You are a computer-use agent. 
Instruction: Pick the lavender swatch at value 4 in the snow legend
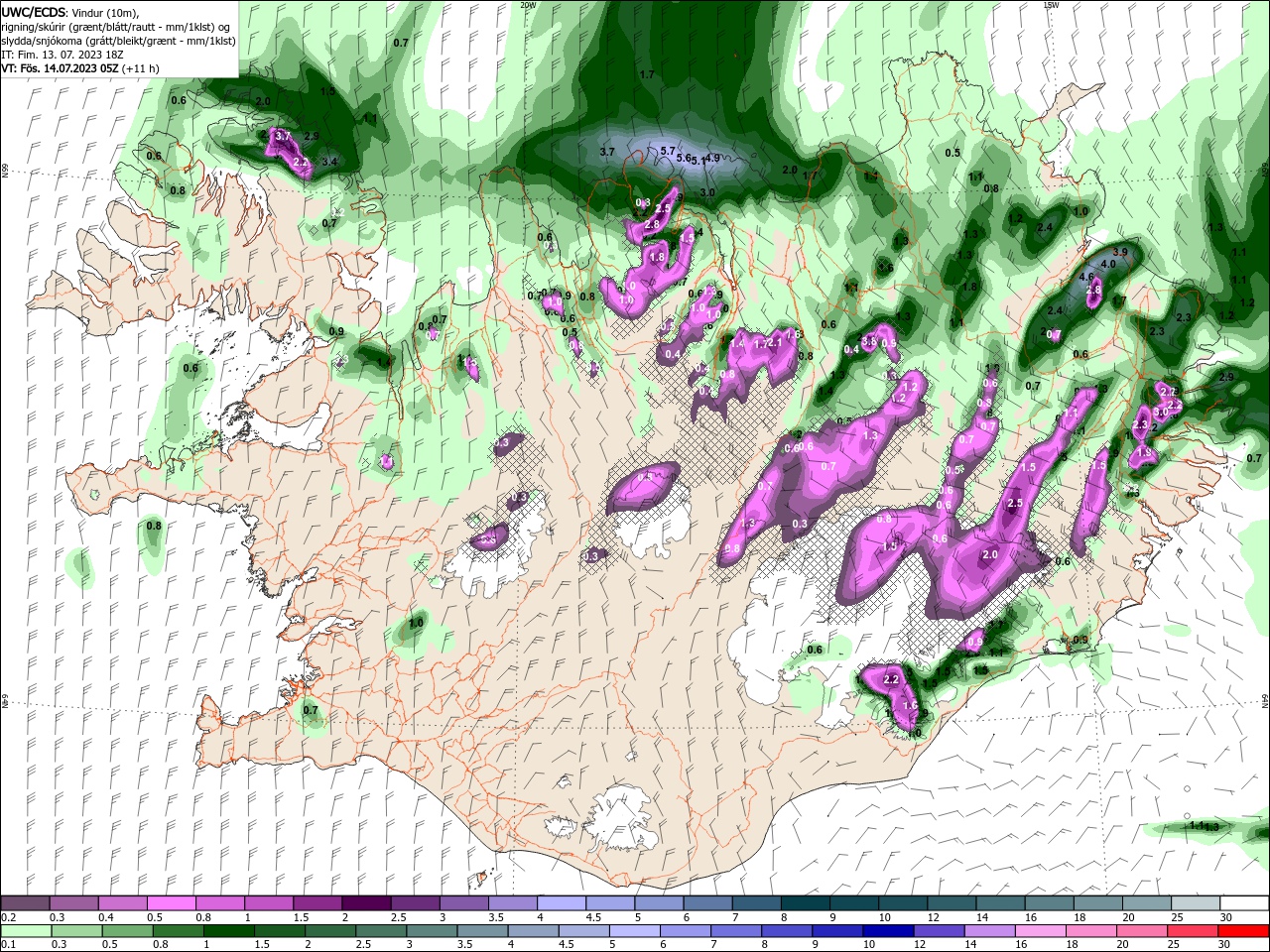(x=562, y=903)
